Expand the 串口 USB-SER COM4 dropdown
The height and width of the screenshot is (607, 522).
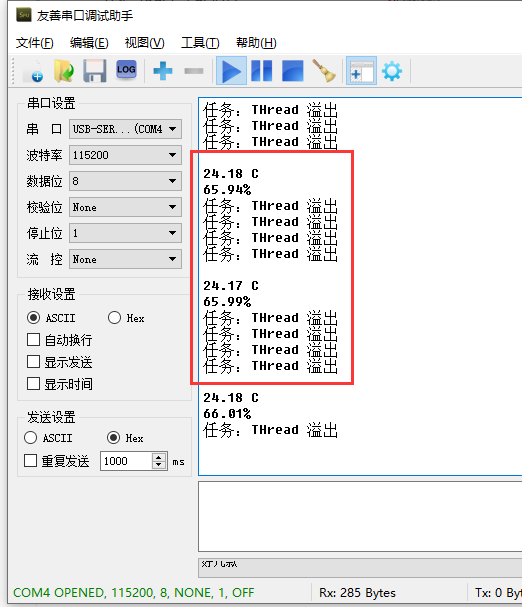[125, 129]
